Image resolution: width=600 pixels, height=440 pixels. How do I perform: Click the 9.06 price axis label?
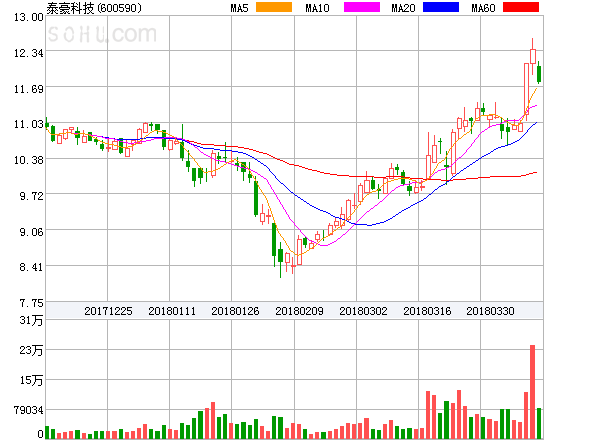(x=31, y=232)
